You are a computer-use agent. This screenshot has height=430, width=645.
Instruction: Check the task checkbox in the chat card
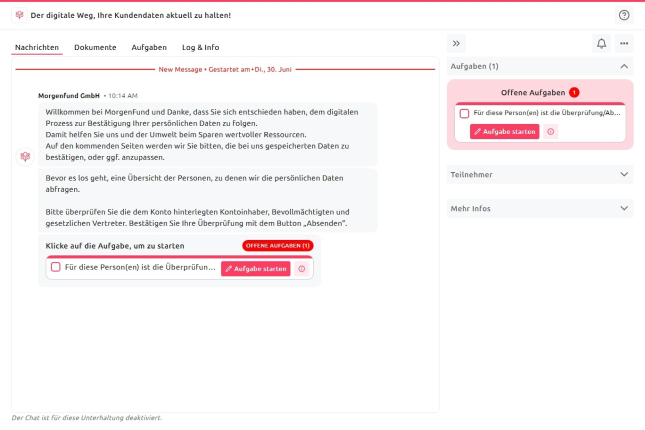(x=56, y=267)
